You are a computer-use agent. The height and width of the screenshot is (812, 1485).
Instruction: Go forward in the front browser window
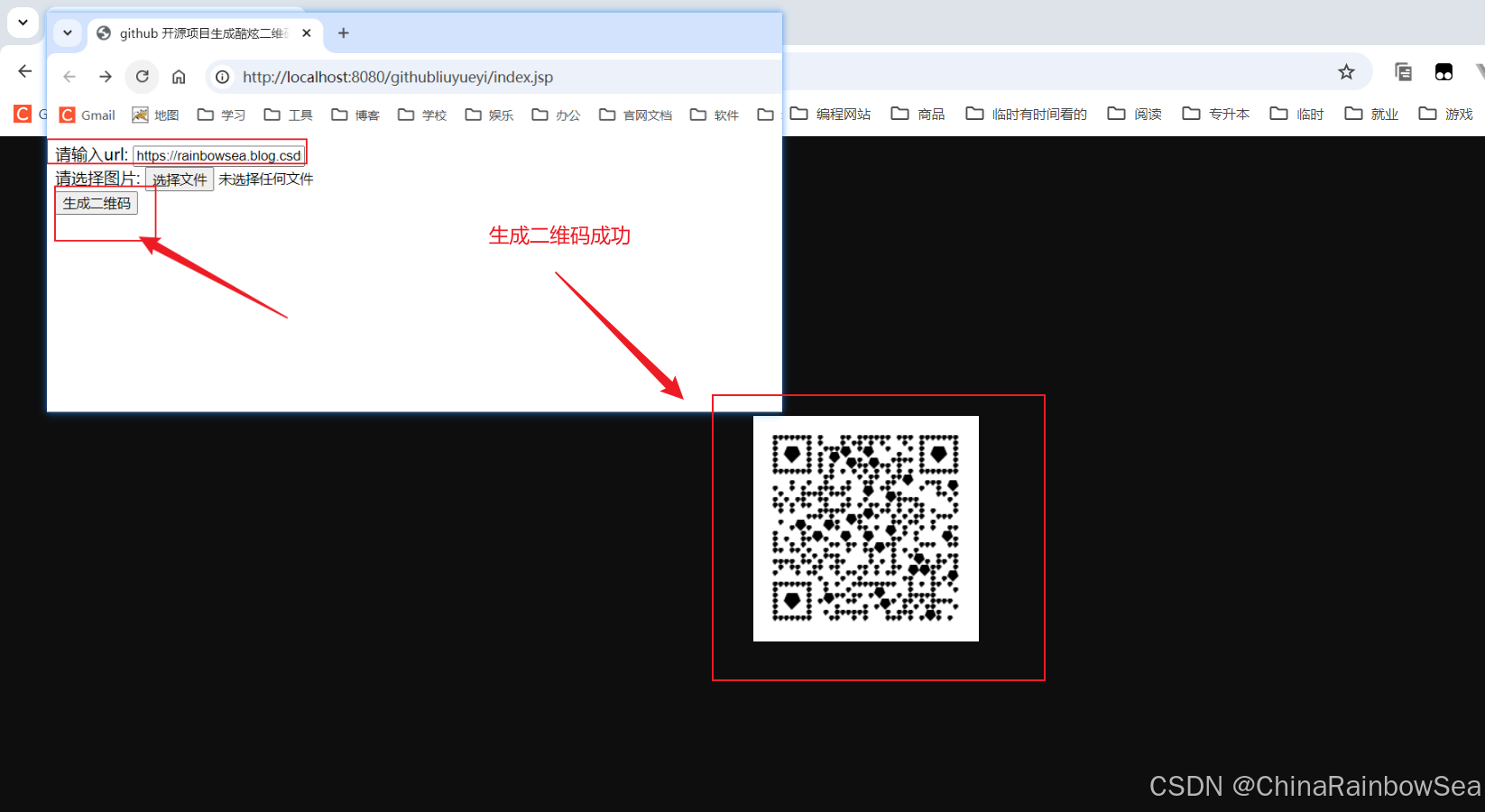point(106,77)
